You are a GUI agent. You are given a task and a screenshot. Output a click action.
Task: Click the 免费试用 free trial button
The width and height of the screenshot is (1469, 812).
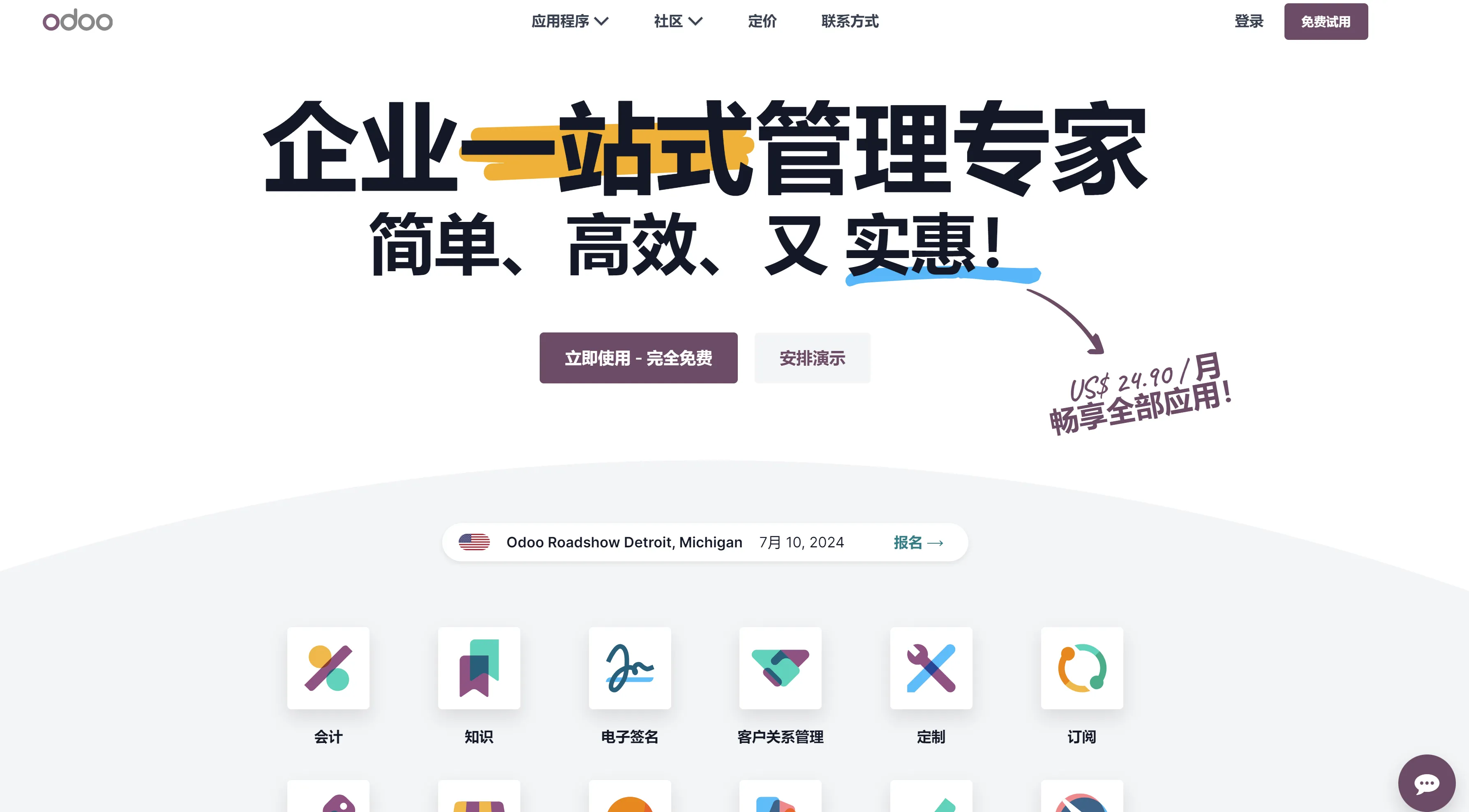point(1325,21)
